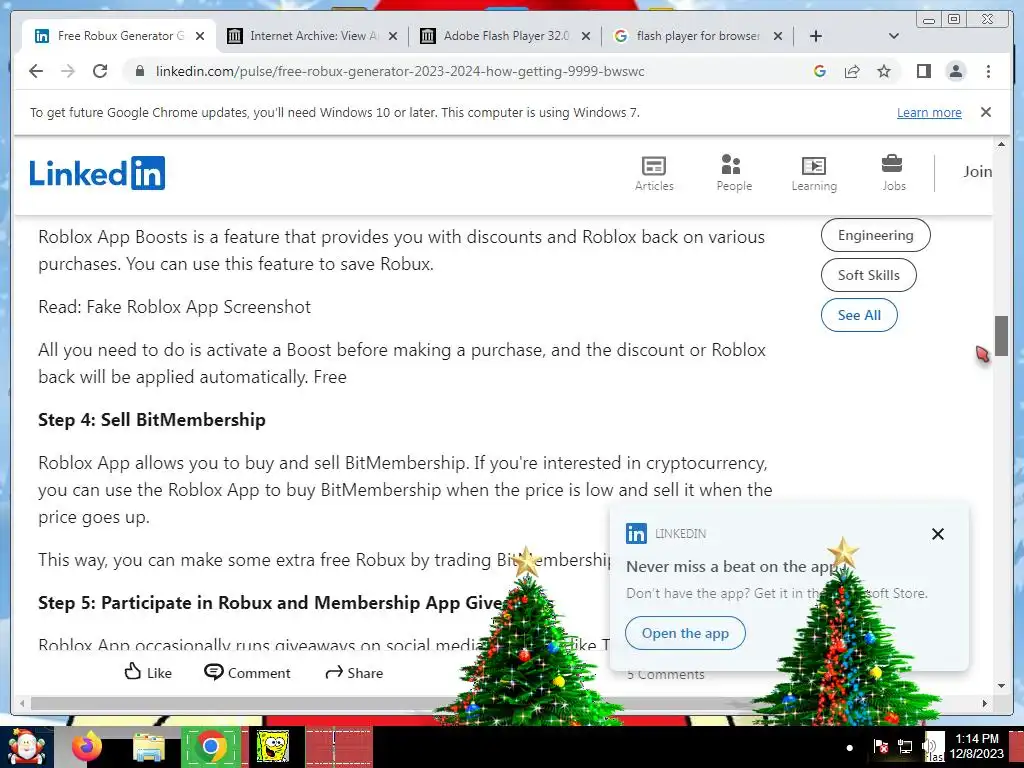Click the horizontal scroll right arrow
The height and width of the screenshot is (768, 1024).
click(x=985, y=703)
